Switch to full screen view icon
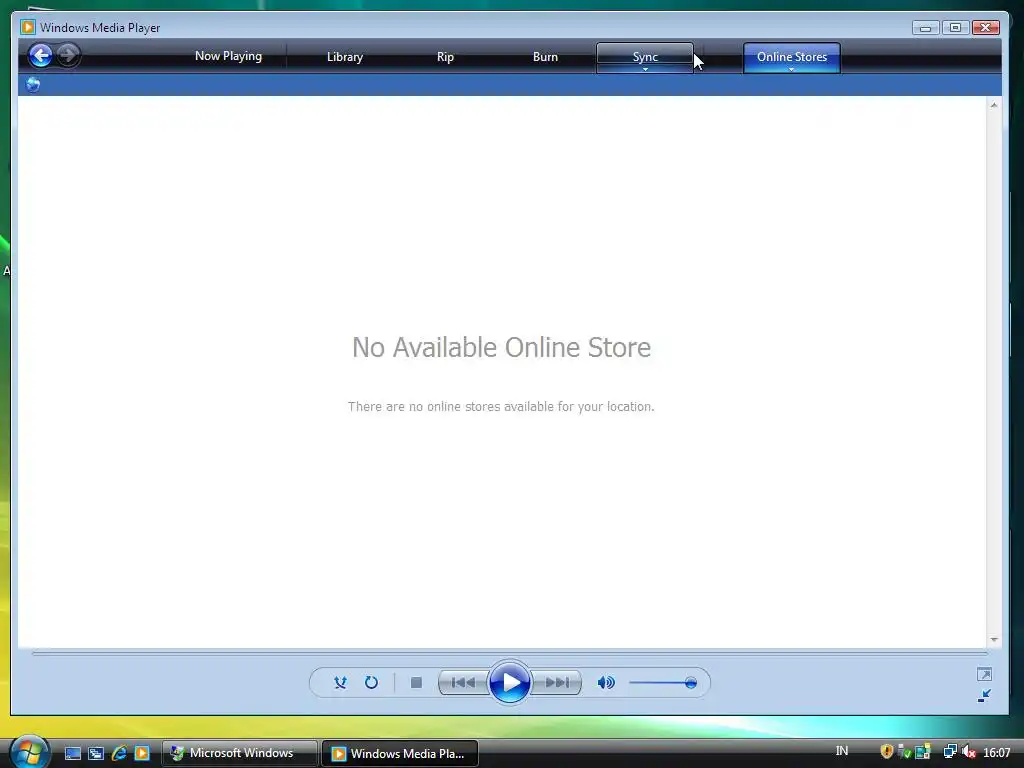This screenshot has width=1024, height=768. (x=984, y=674)
